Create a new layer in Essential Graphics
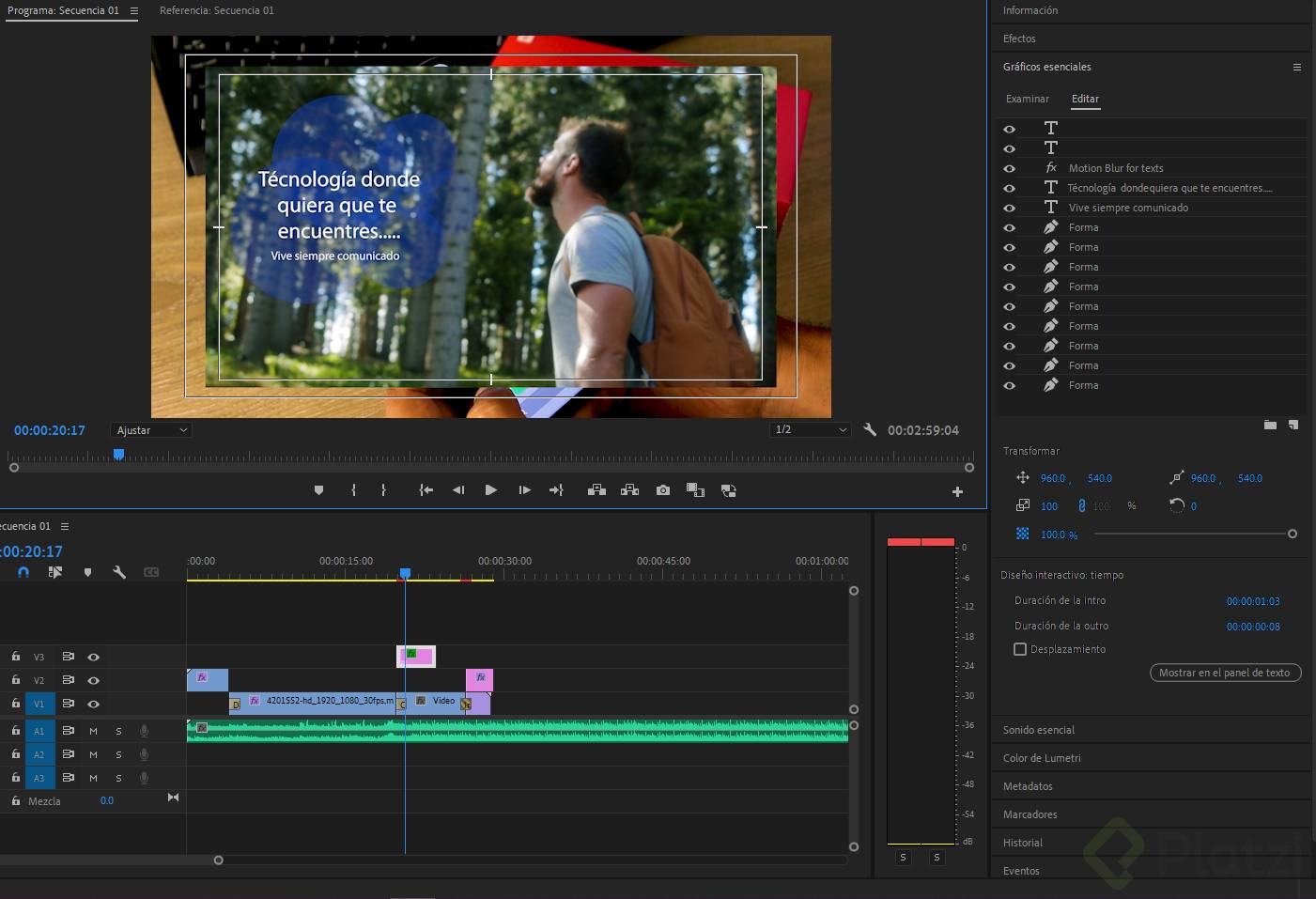This screenshot has height=899, width=1316. [x=1293, y=426]
